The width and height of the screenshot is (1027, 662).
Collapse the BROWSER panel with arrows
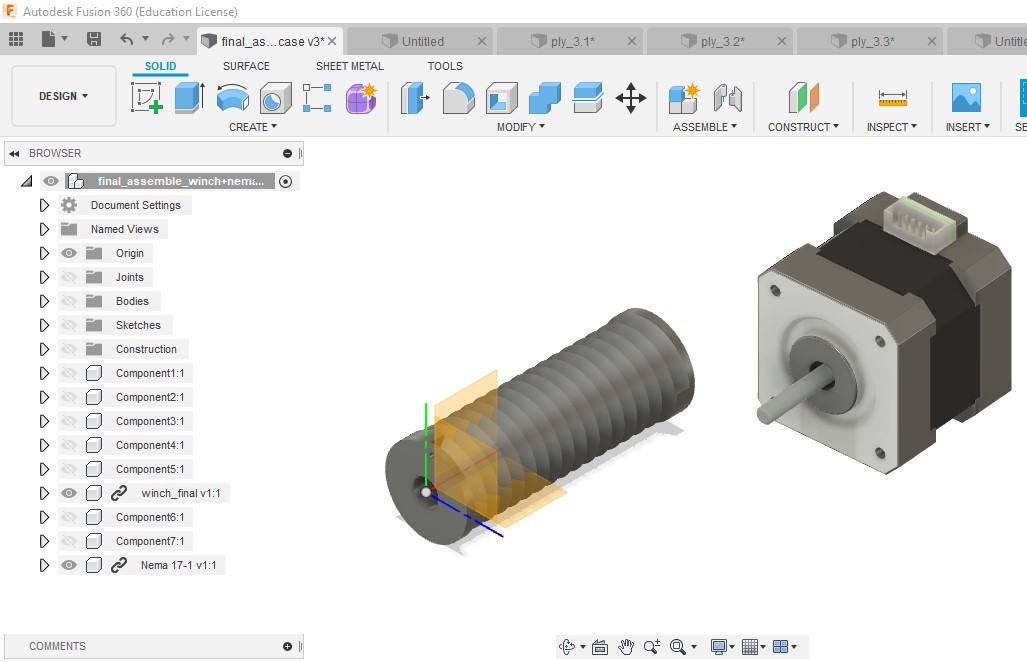coord(14,153)
